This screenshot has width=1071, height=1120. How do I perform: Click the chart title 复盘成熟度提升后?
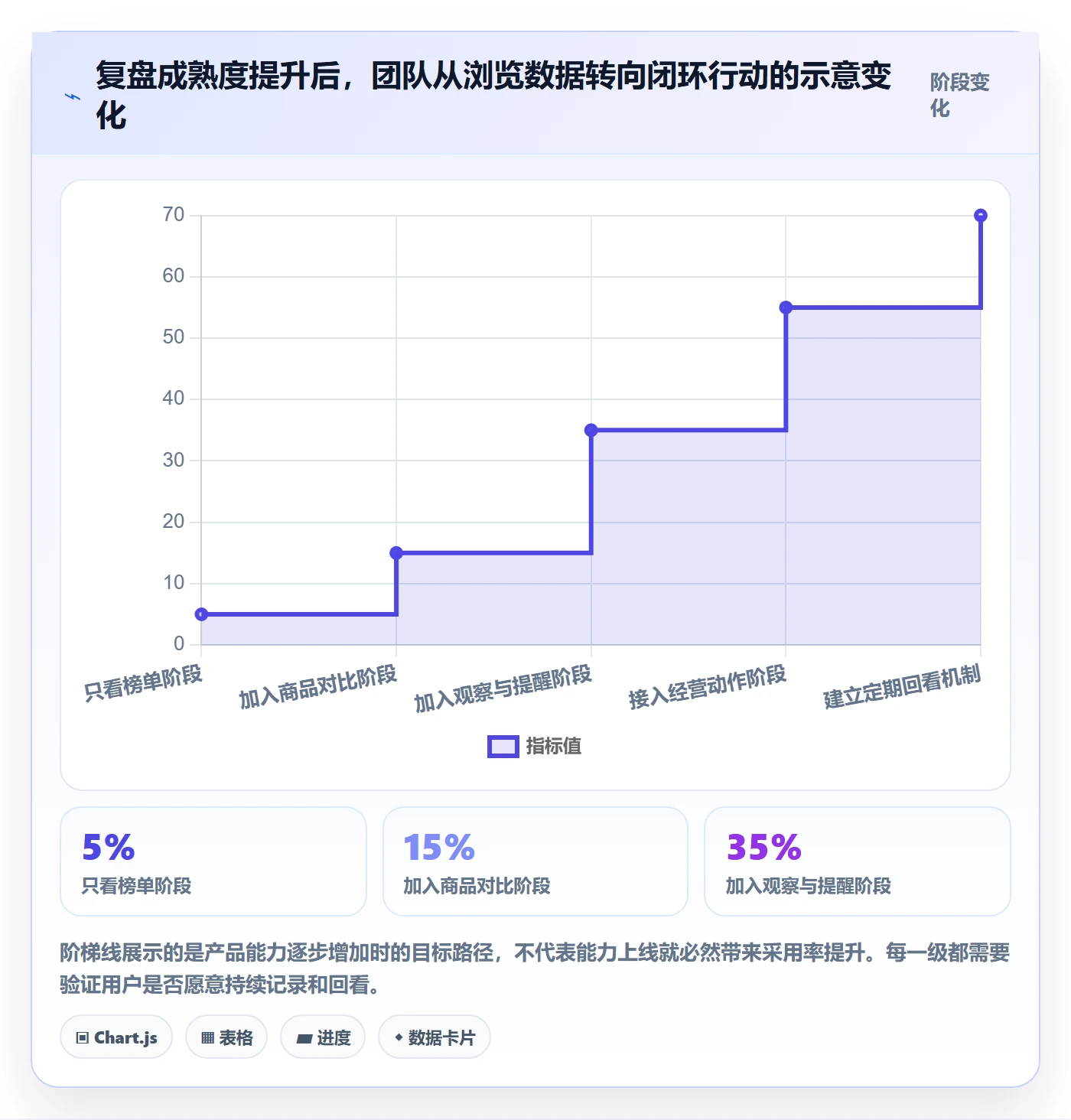493,96
